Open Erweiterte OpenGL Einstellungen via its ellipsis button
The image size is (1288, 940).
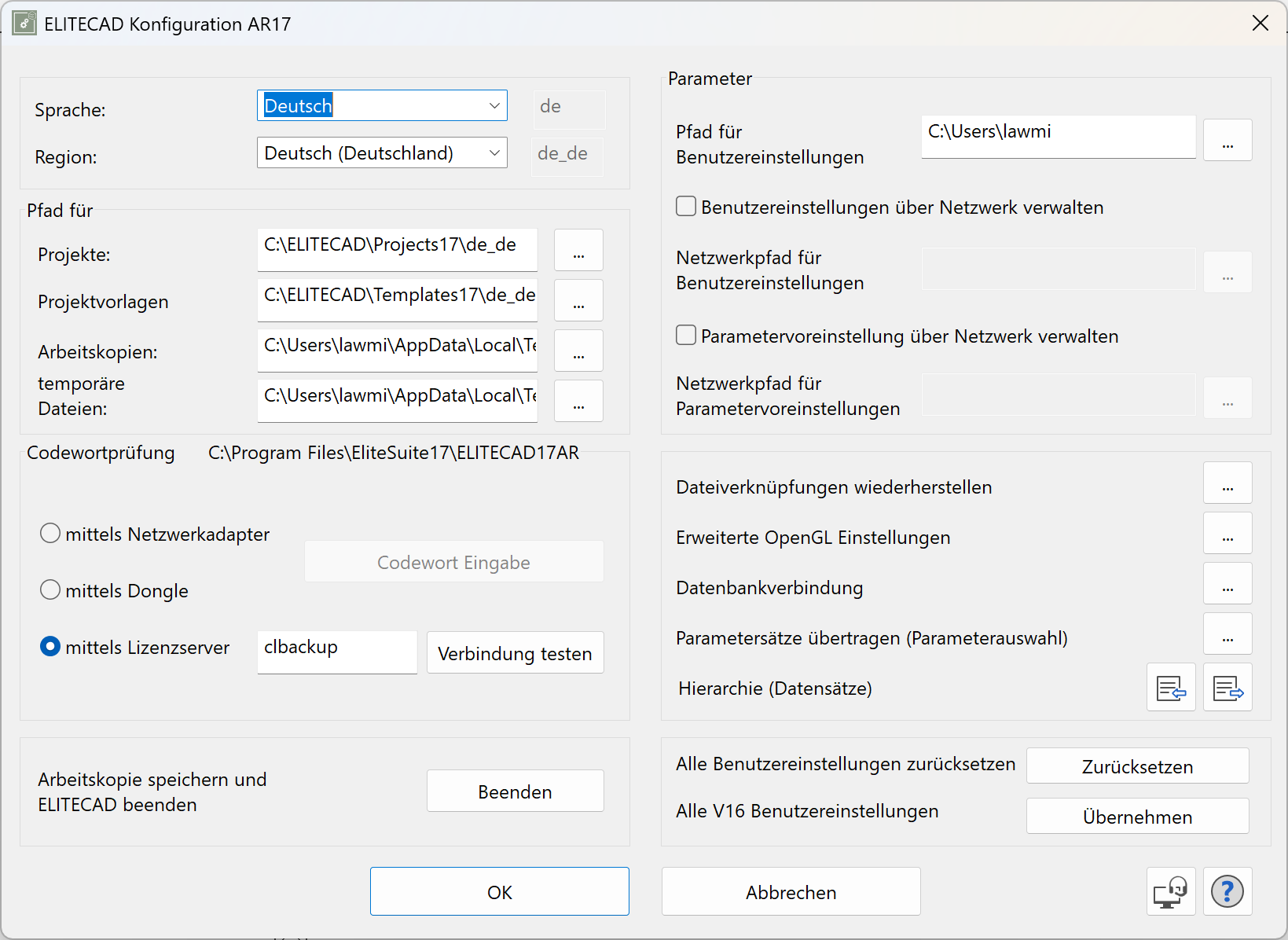1227,533
